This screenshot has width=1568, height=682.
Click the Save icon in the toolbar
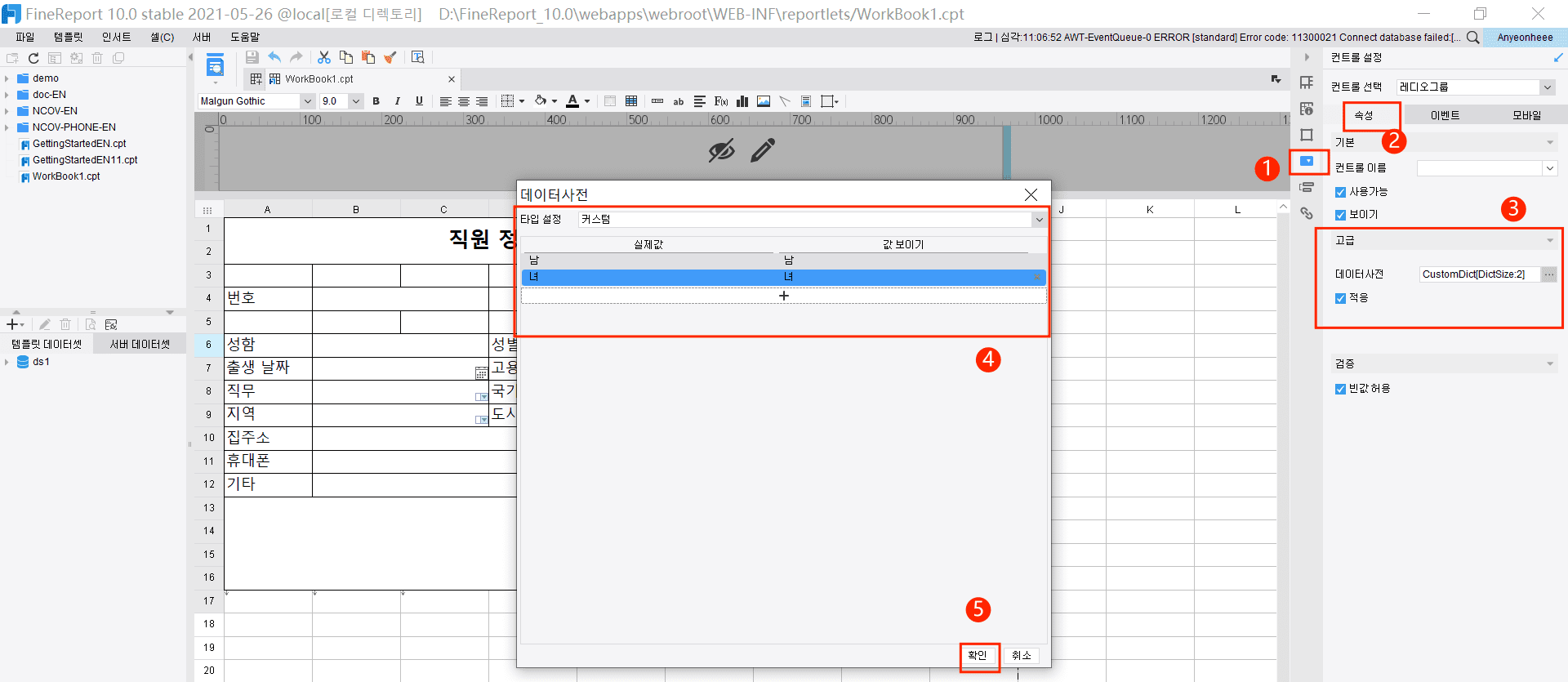click(252, 57)
